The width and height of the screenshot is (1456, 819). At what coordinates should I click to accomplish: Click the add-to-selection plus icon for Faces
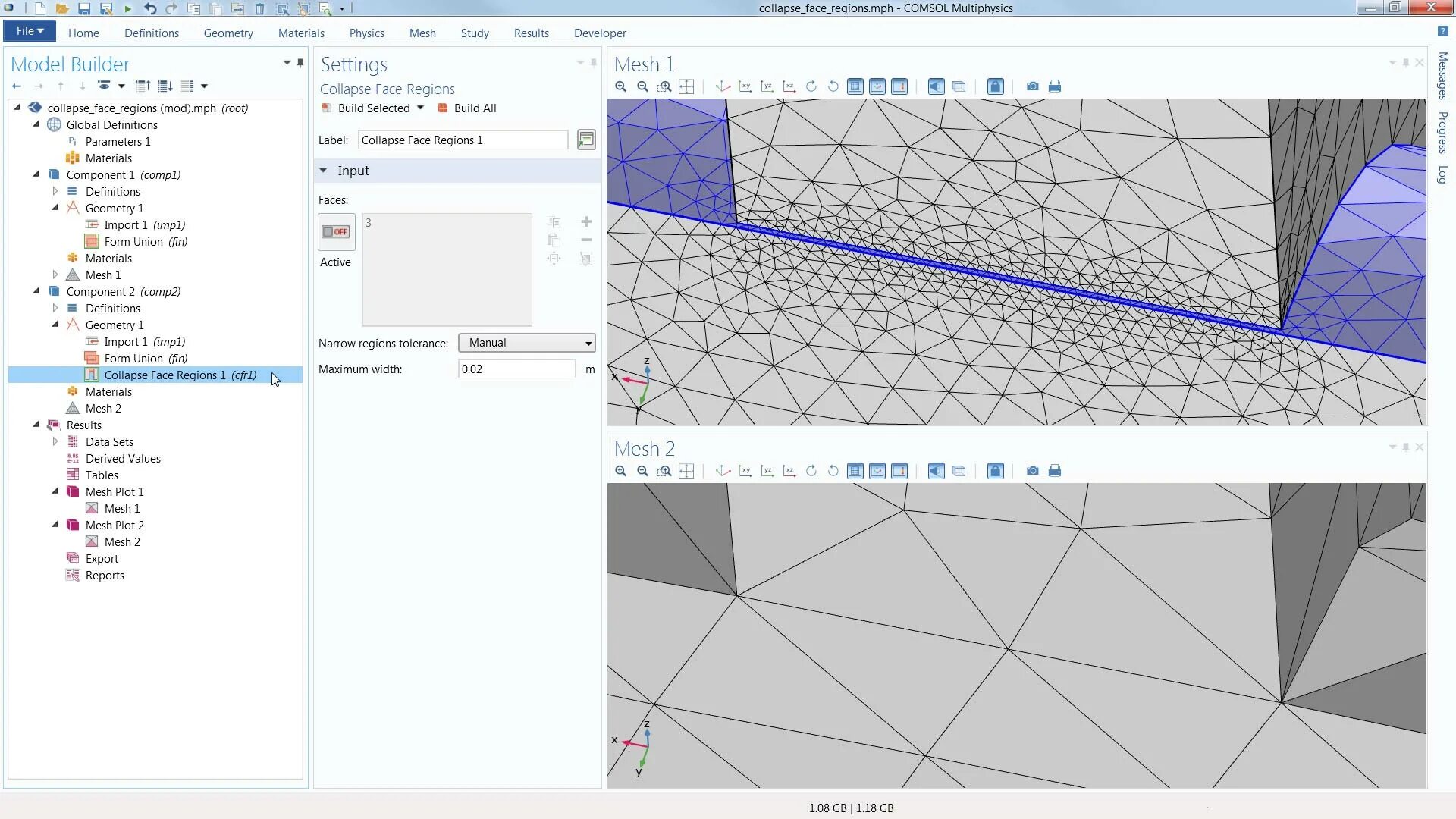click(x=586, y=222)
